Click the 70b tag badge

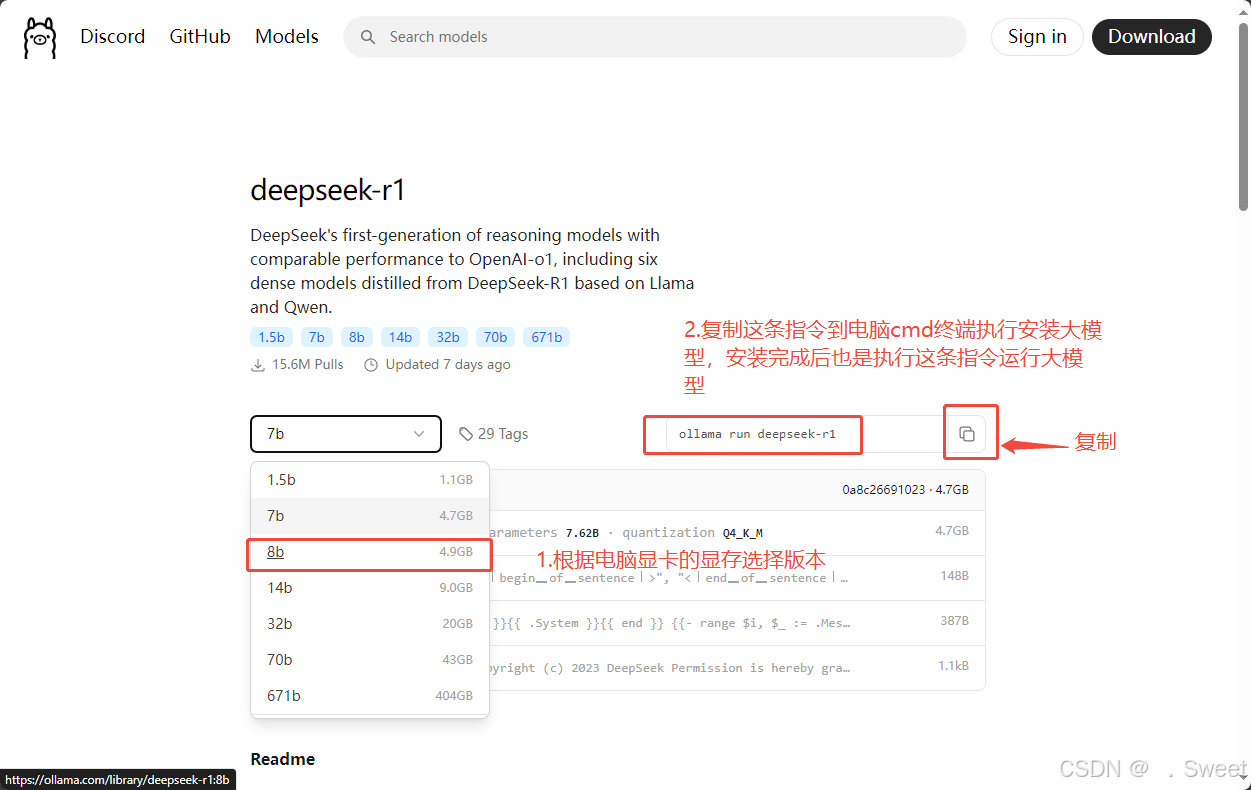495,337
